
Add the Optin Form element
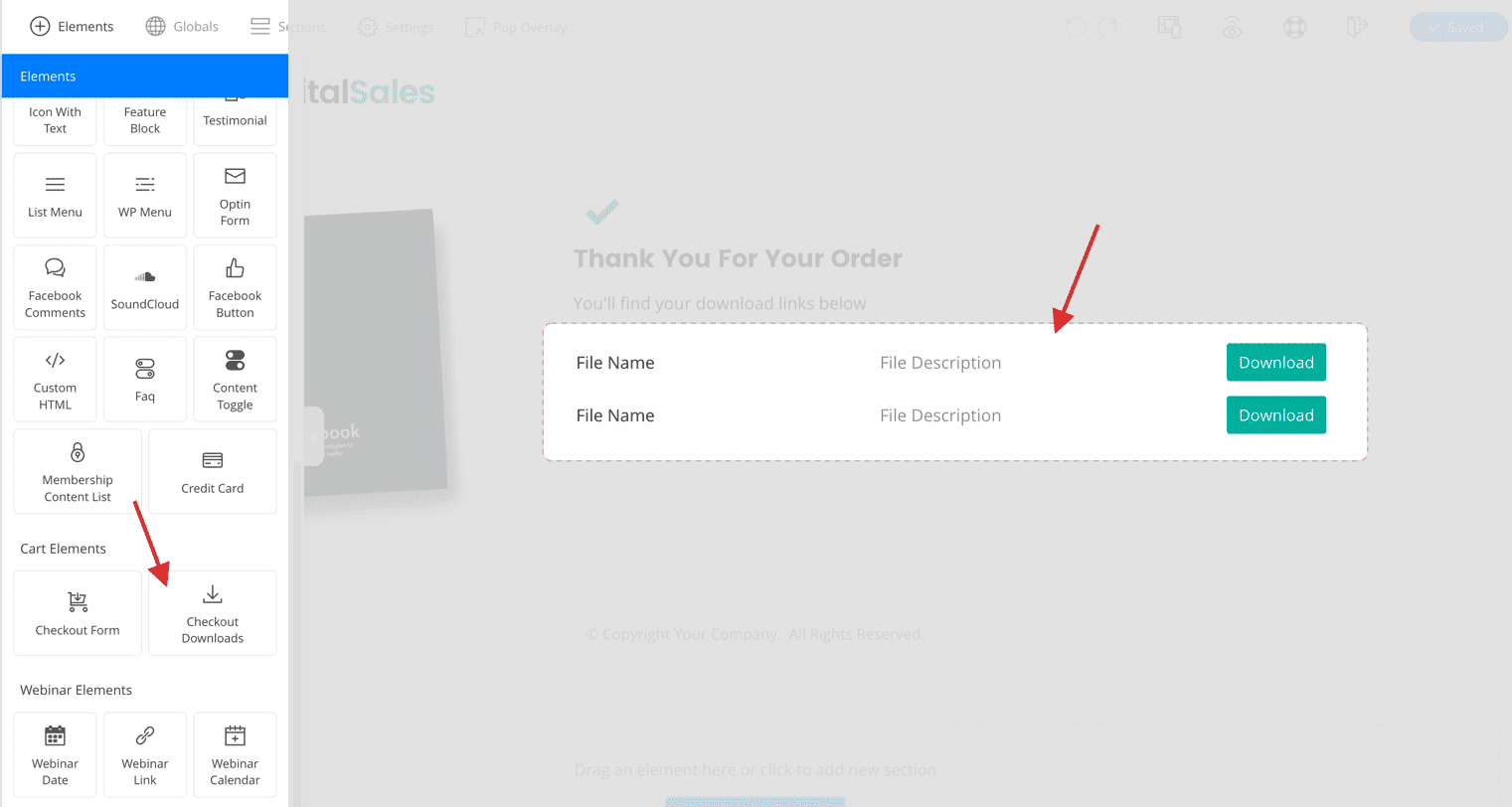235,196
